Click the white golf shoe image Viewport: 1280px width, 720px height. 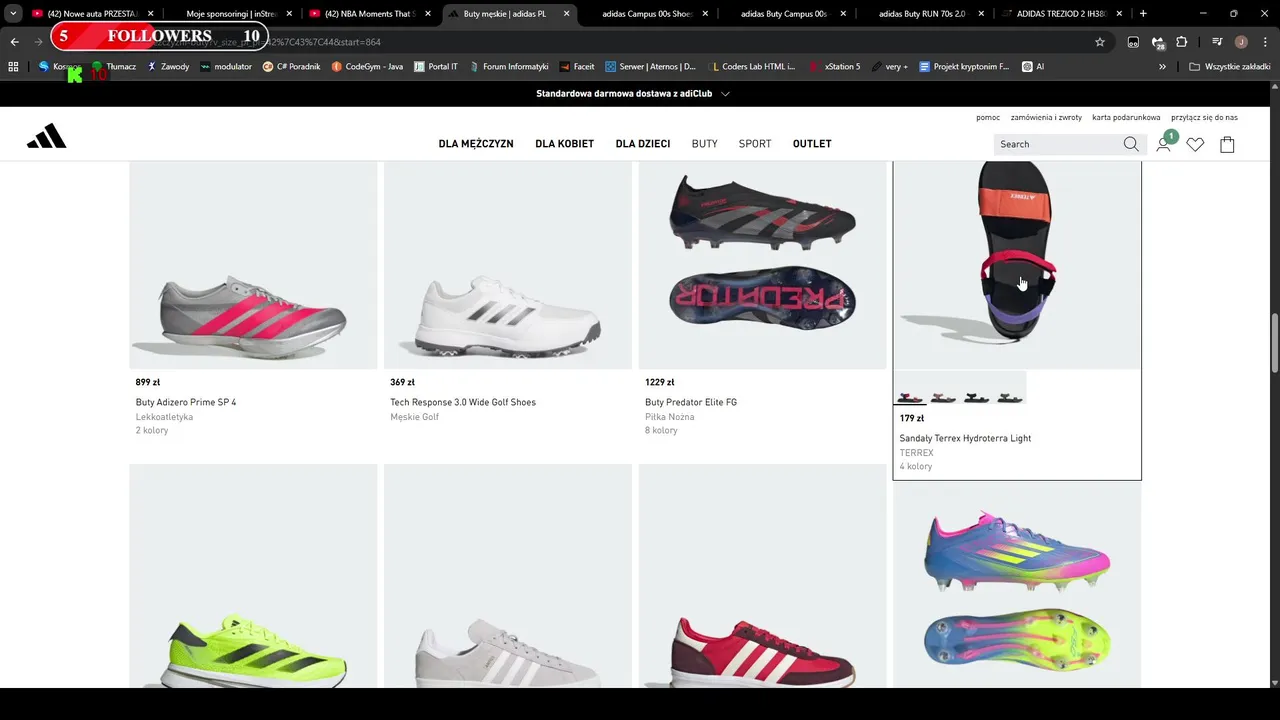tap(508, 265)
